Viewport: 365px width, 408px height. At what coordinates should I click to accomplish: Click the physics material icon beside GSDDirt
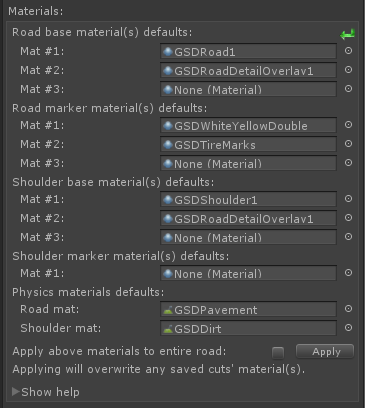click(168, 329)
